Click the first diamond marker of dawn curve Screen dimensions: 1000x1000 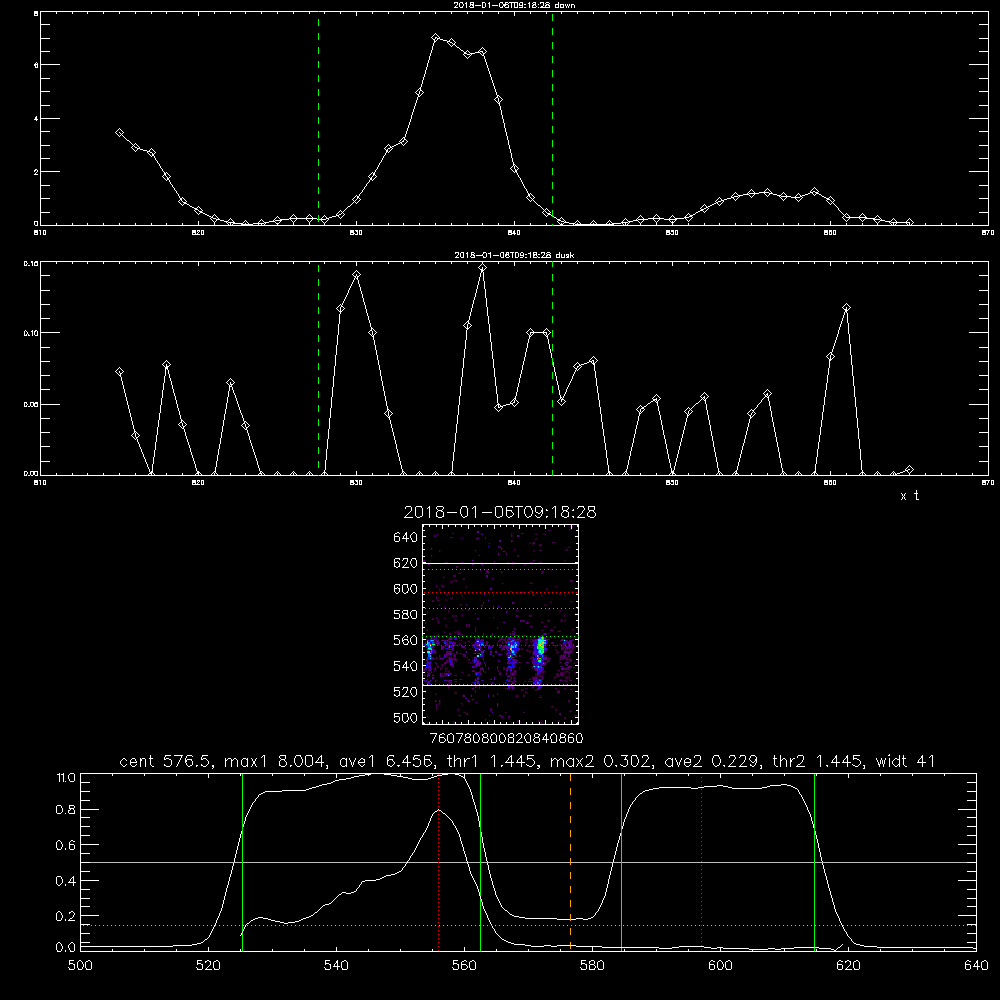pos(119,133)
